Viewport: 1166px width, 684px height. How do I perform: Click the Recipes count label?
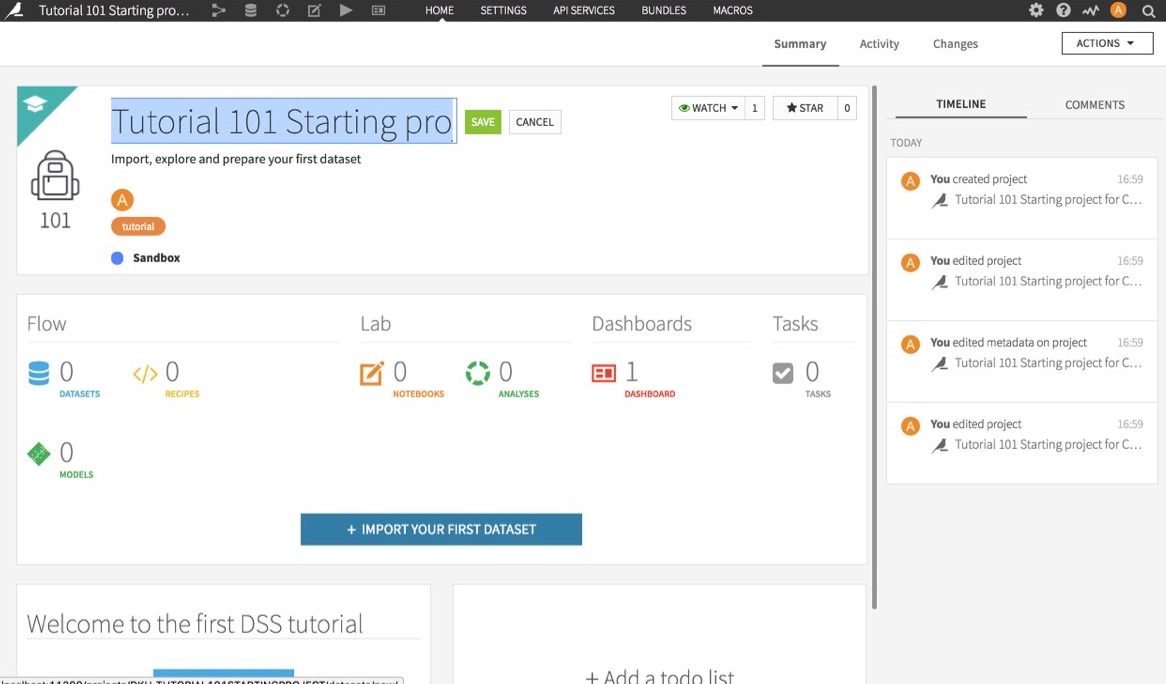tap(182, 394)
